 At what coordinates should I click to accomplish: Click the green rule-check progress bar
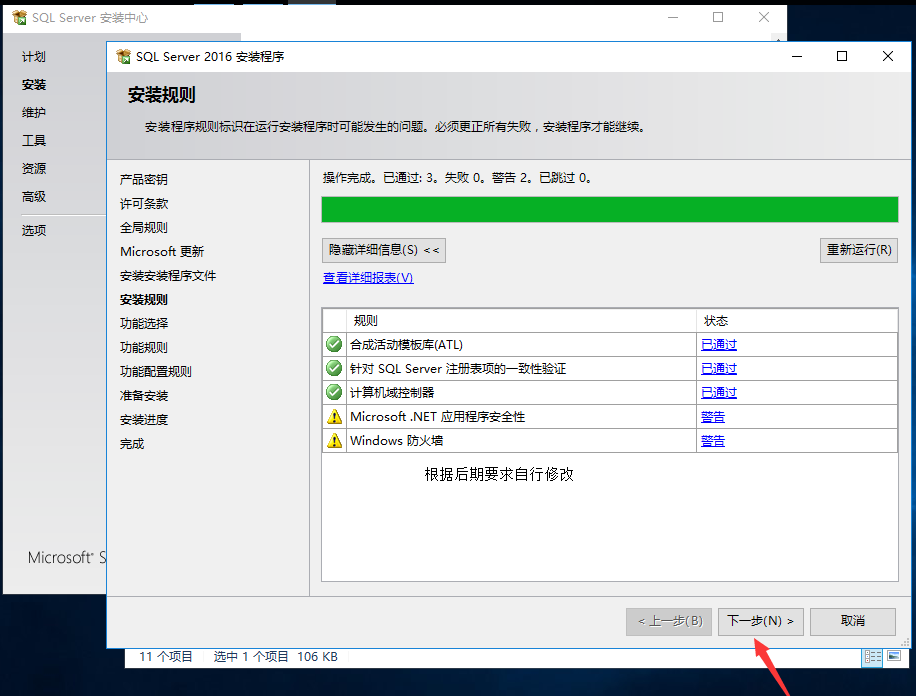coord(610,209)
